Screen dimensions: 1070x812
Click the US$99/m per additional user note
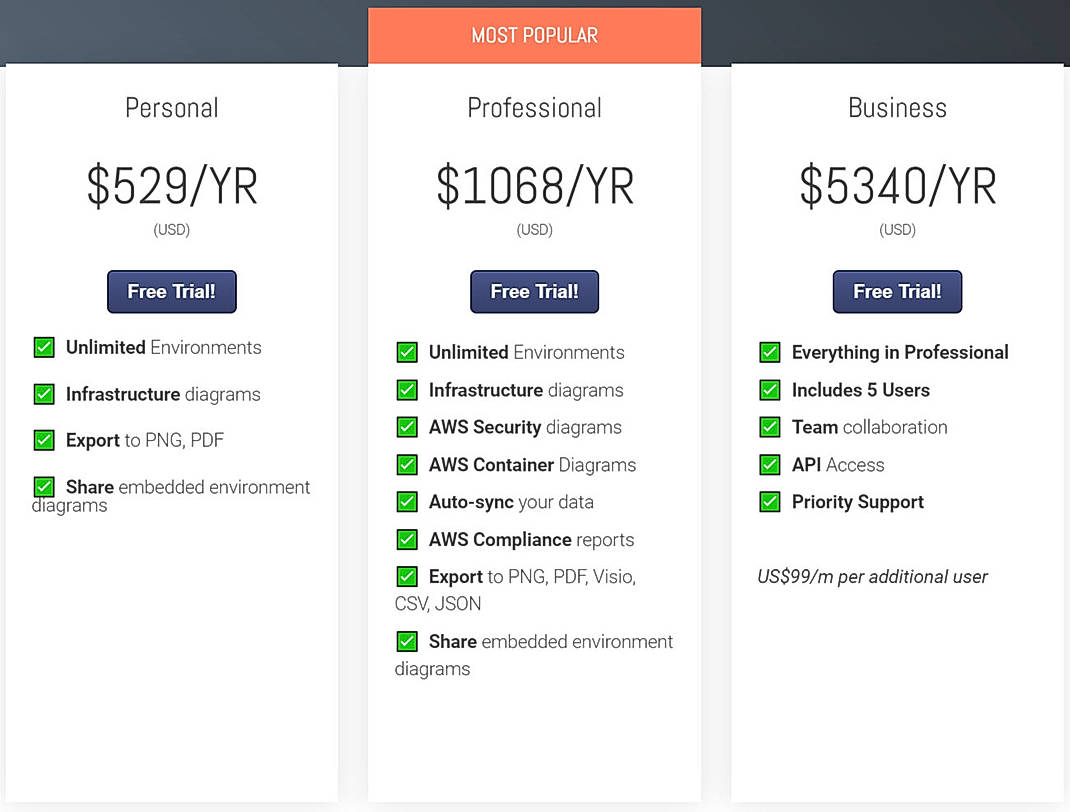872,577
